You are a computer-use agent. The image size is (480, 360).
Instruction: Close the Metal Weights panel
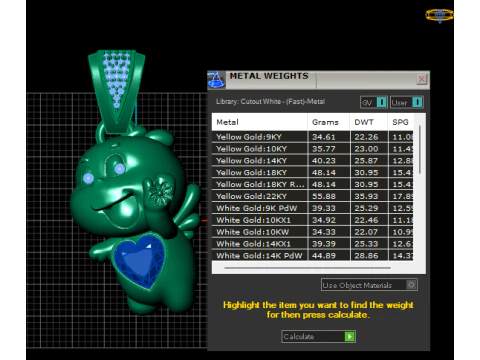tap(421, 79)
